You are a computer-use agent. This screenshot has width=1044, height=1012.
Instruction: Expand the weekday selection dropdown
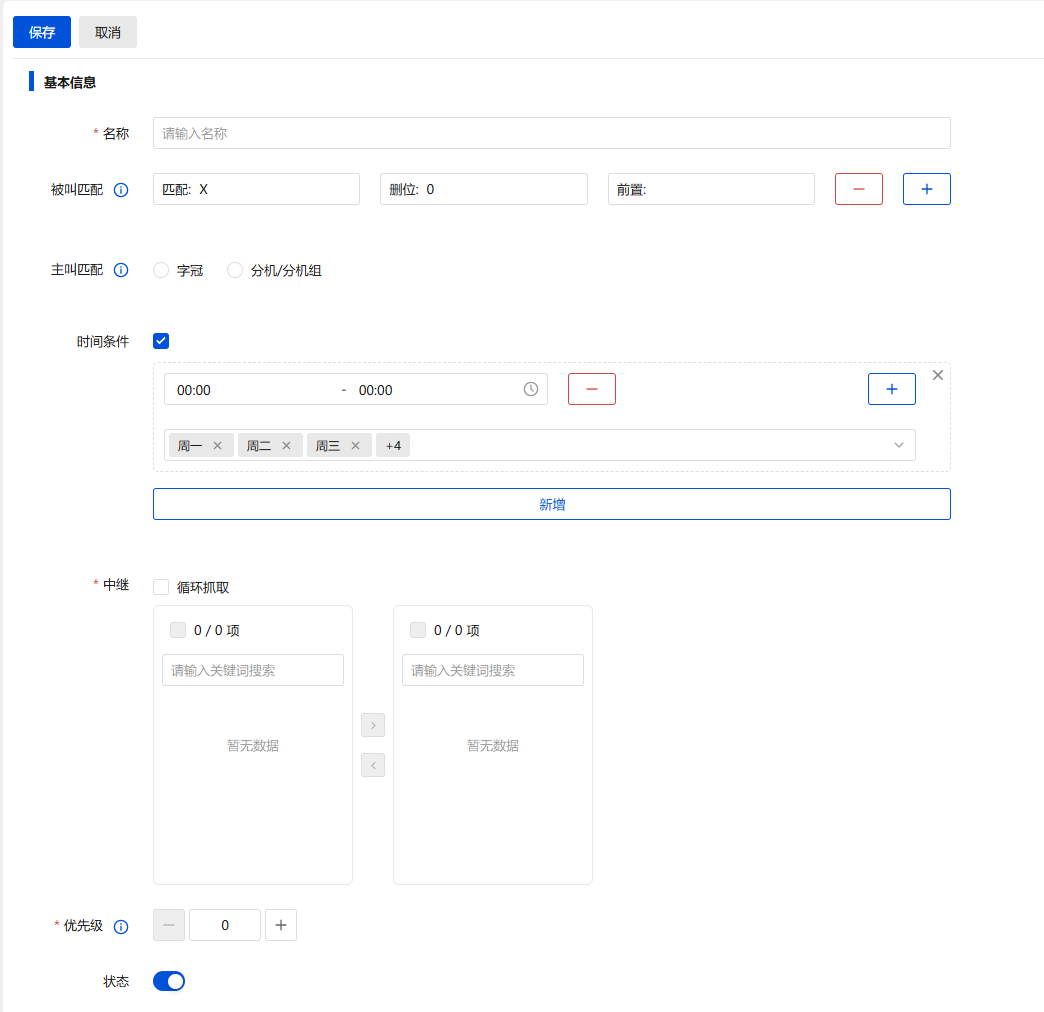(898, 445)
